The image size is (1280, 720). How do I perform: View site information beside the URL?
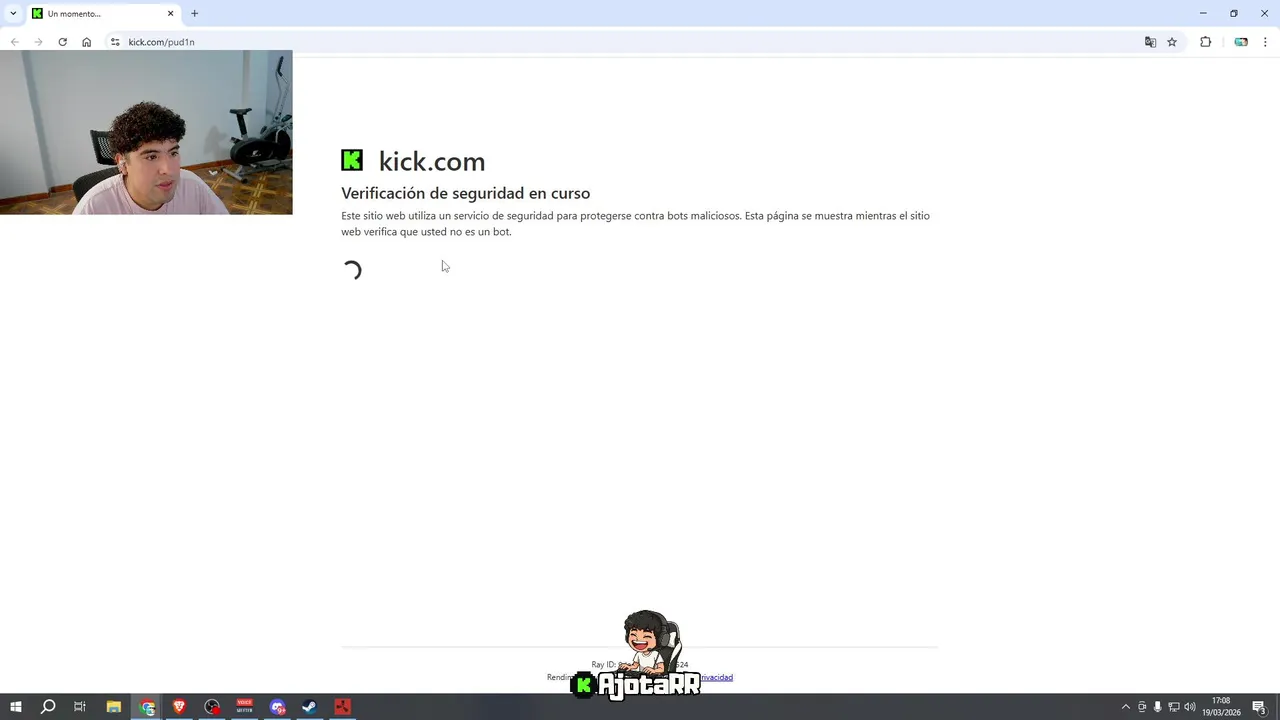[115, 42]
